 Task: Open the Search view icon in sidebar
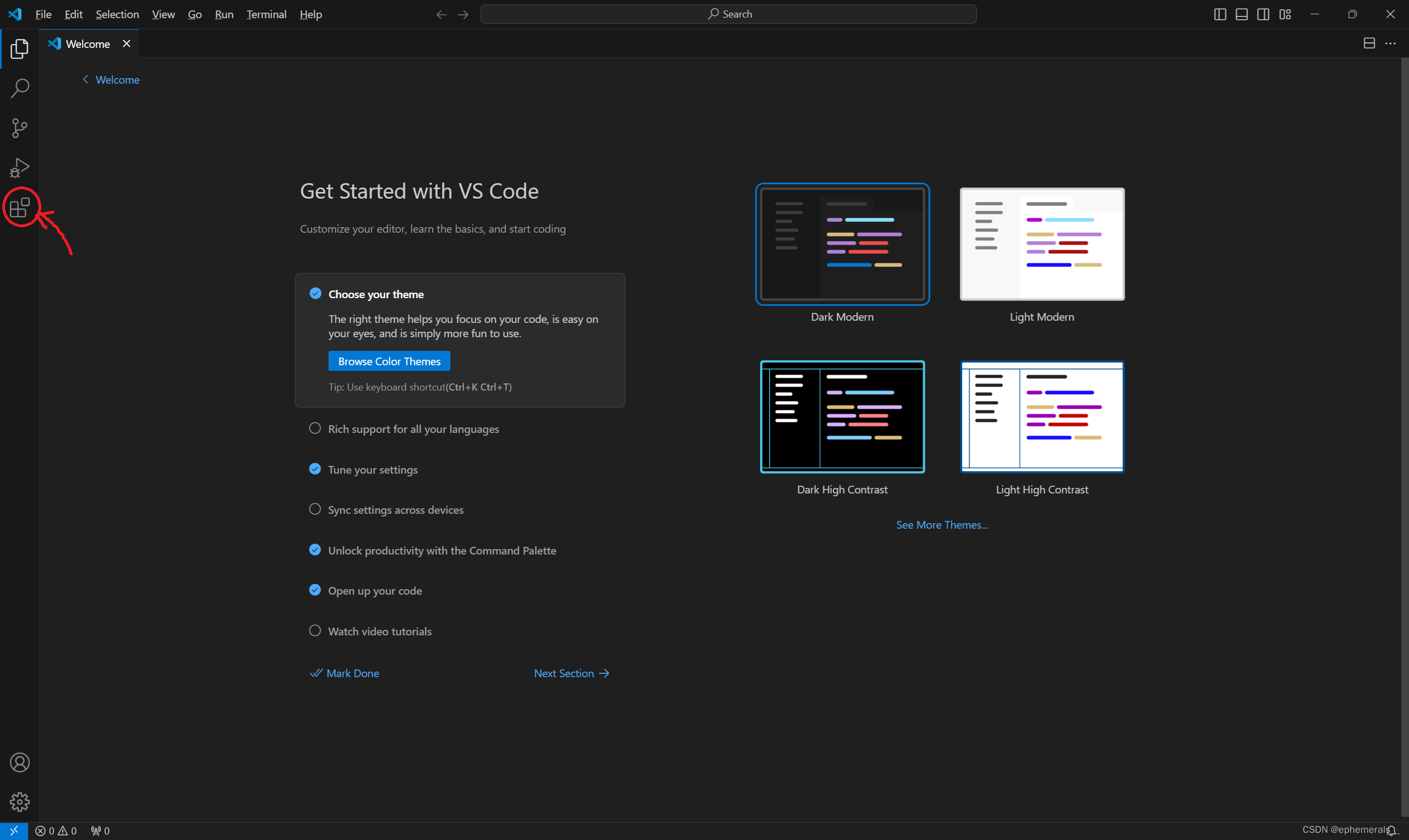click(19, 89)
